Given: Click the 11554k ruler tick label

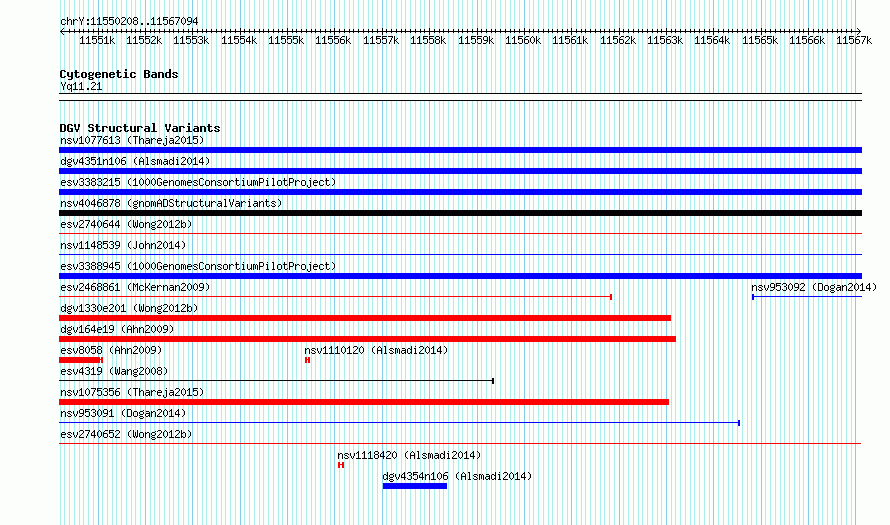Looking at the screenshot, I should (239, 41).
